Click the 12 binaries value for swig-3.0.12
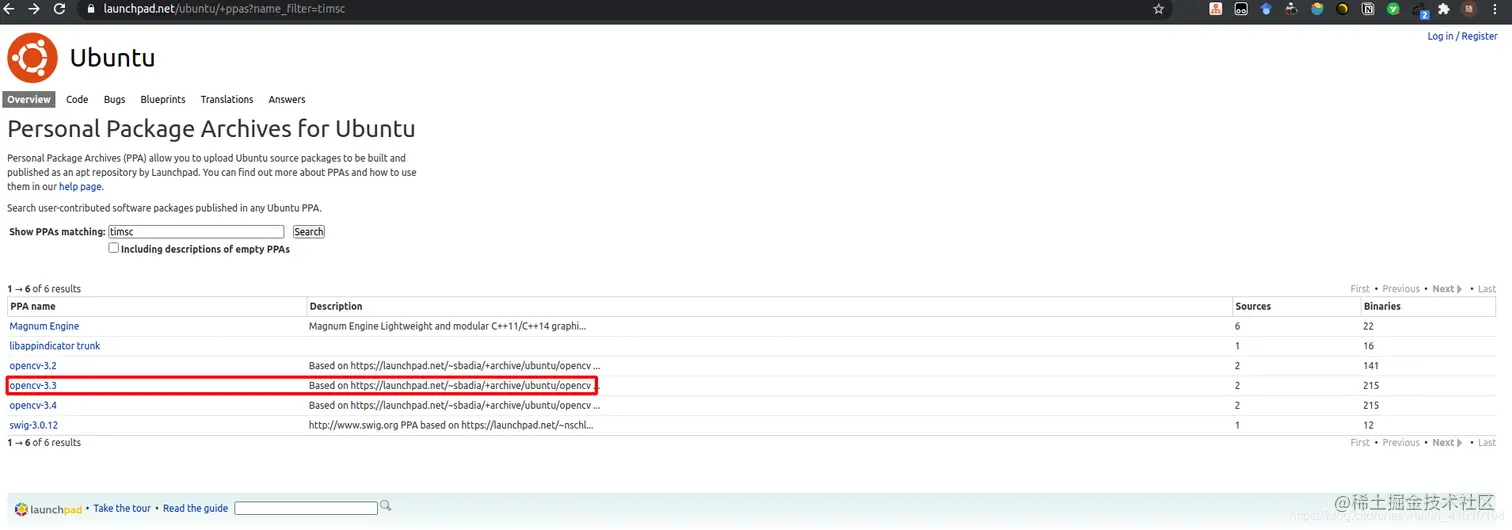 pyautogui.click(x=1368, y=425)
